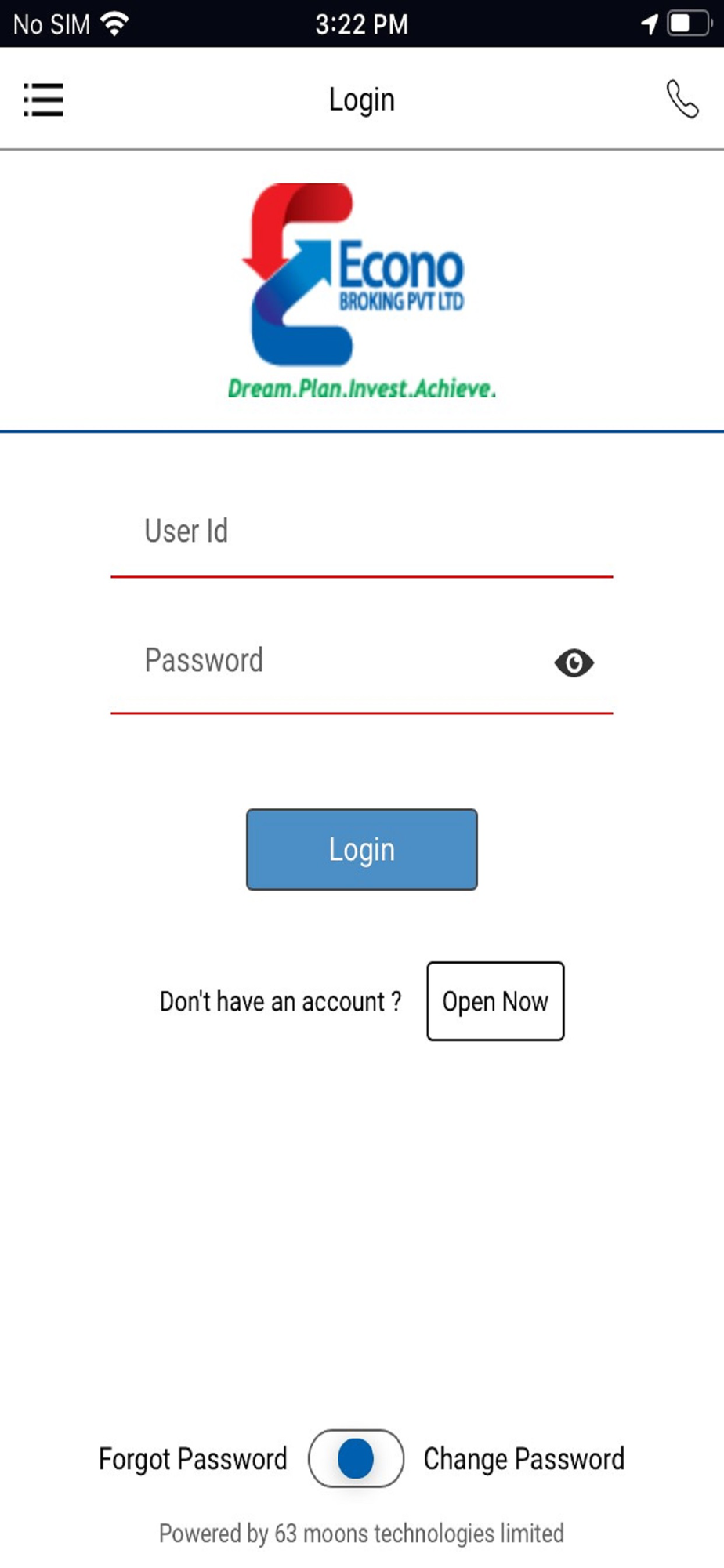Tap "Don't have an account ?" text
Screen dimensions: 724x1568
(281, 1001)
